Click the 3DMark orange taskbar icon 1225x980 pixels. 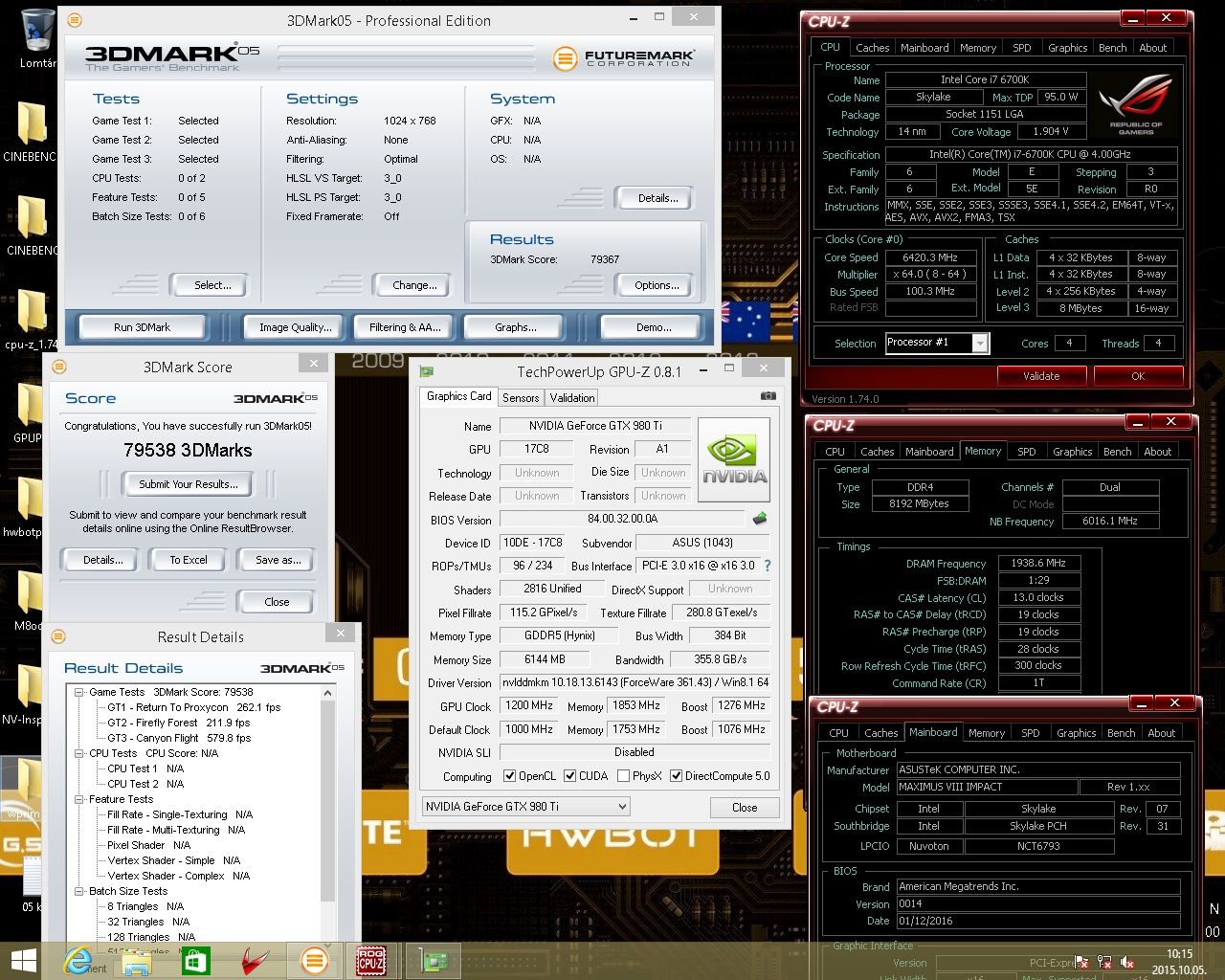click(313, 961)
